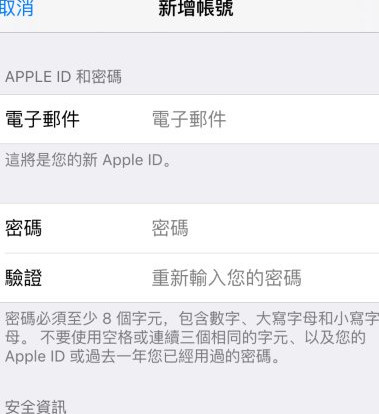The width and height of the screenshot is (379, 414).
Task: Click the 驗證 row label
Action: (23, 278)
